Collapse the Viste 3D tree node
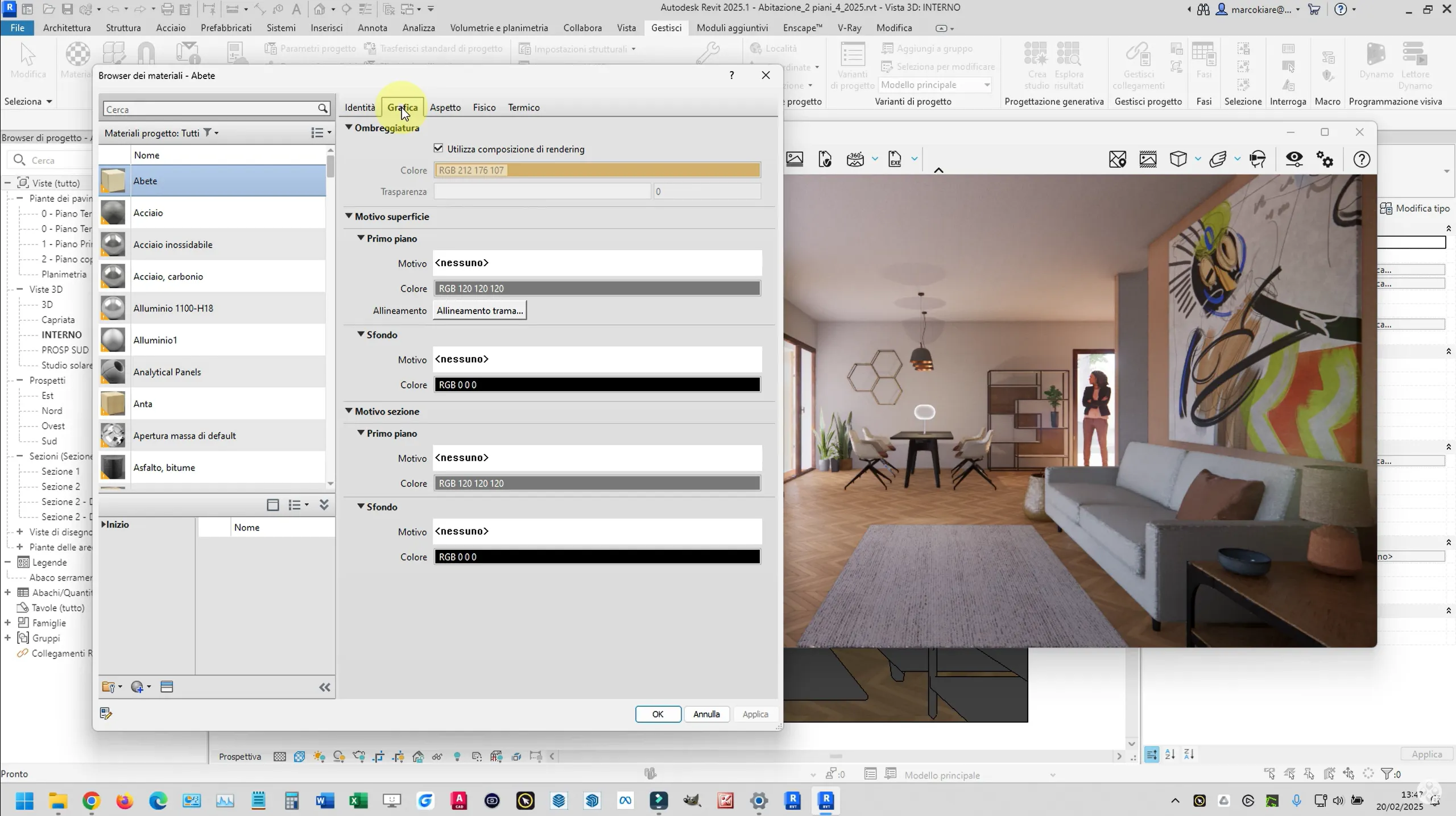The width and height of the screenshot is (1456, 816). [20, 289]
